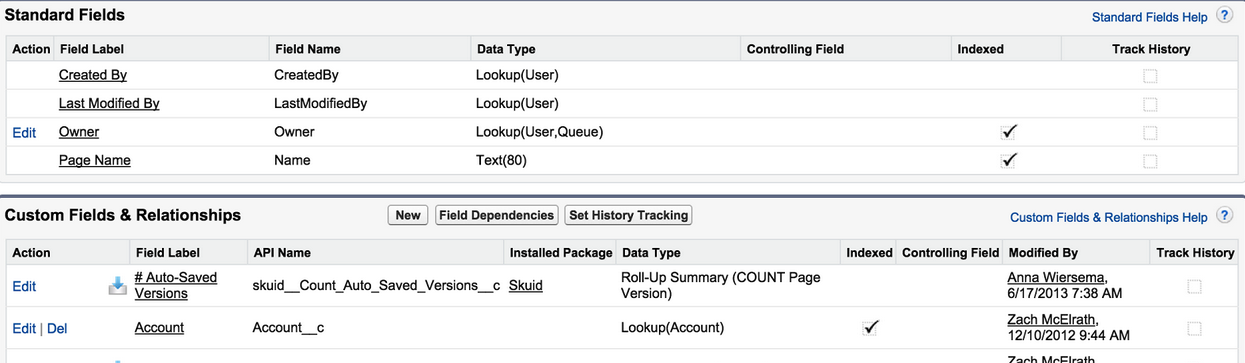The image size is (1245, 363).
Task: Click the Del link for Account field
Action: (57, 328)
